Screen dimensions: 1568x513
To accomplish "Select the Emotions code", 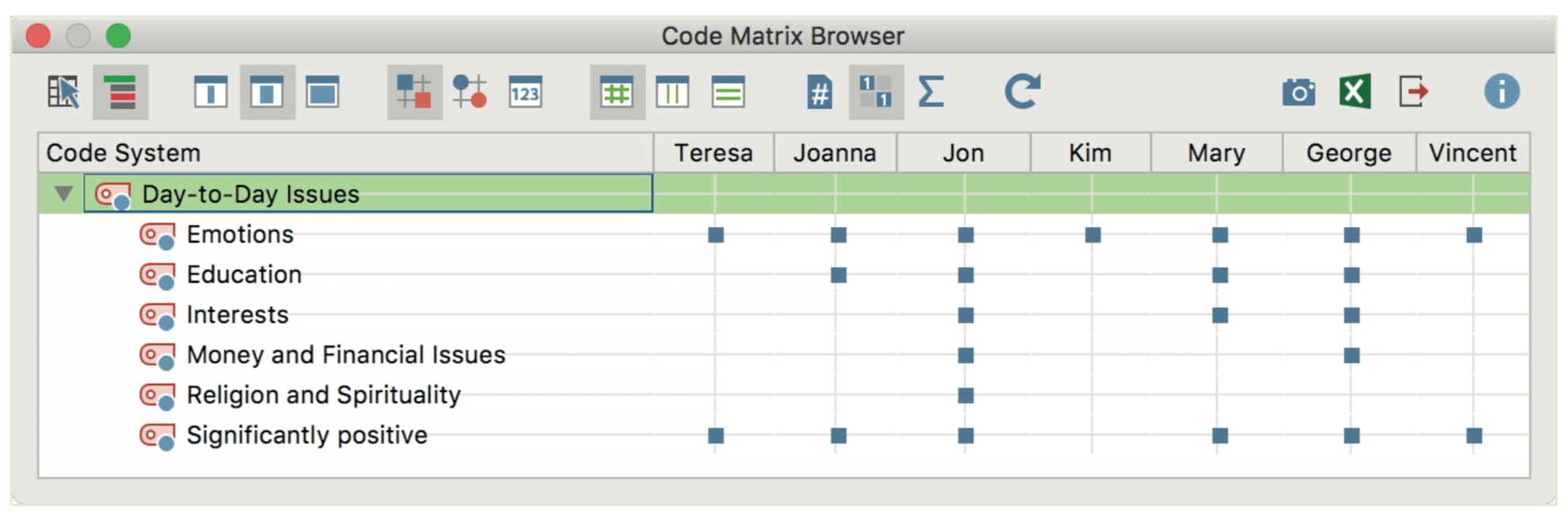I will coord(240,234).
